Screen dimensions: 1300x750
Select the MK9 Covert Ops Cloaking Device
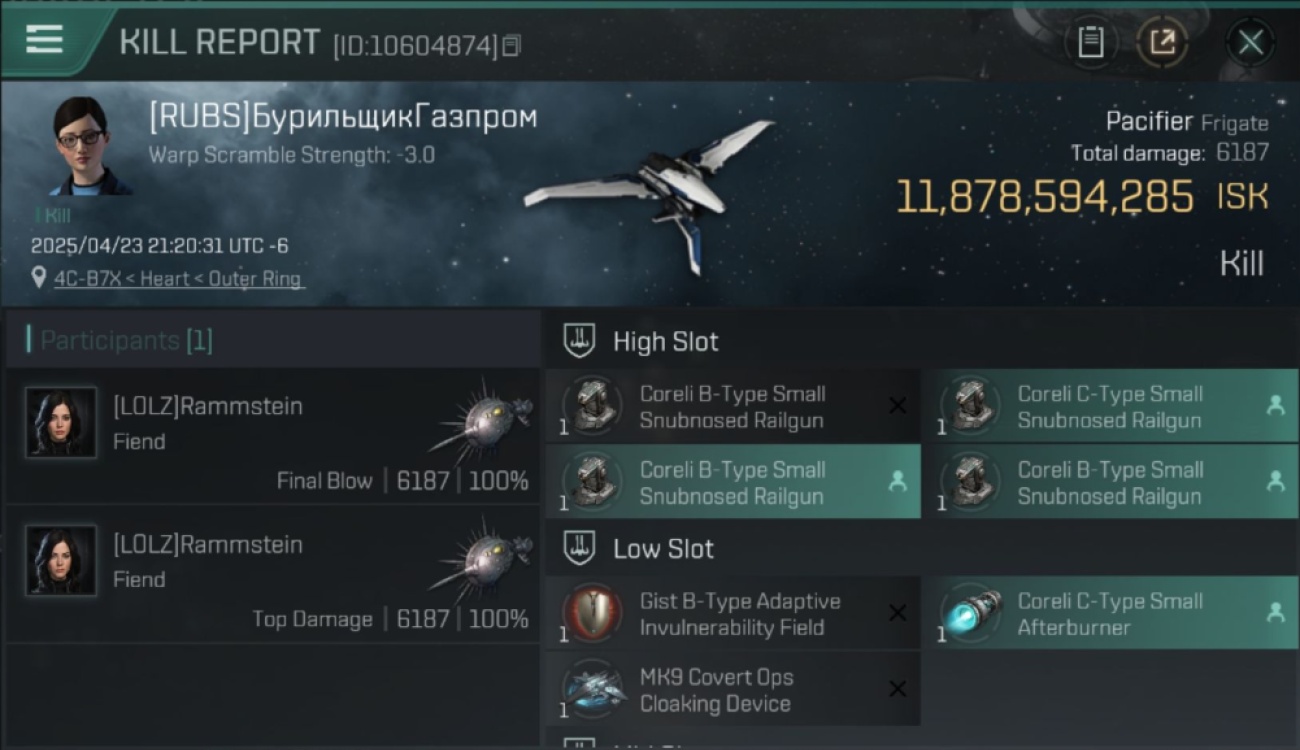coord(733,690)
